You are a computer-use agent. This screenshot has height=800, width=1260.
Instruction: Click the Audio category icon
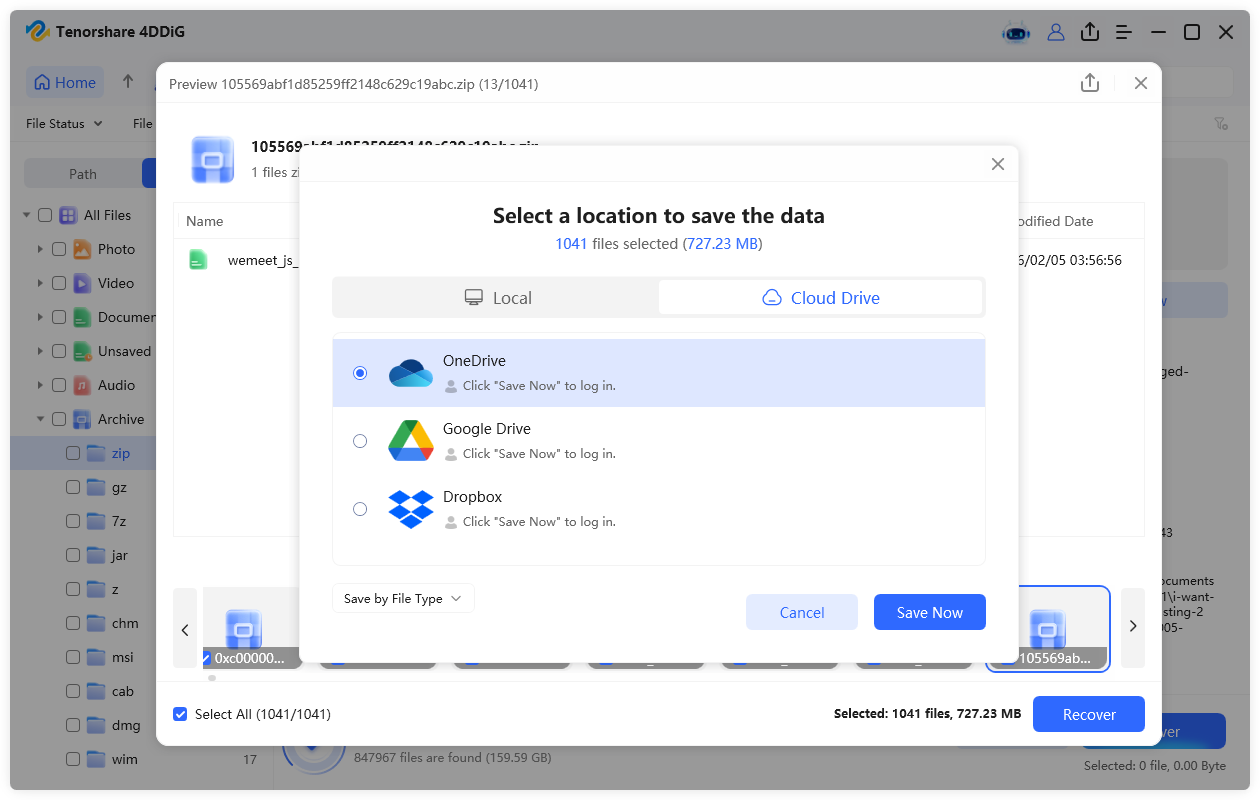pos(82,385)
